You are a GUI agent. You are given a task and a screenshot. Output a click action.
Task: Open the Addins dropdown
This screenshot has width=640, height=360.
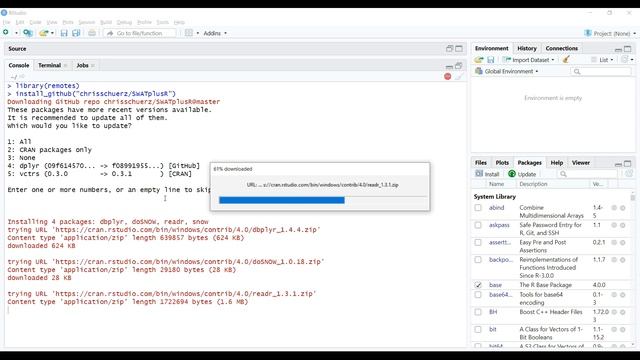point(215,33)
